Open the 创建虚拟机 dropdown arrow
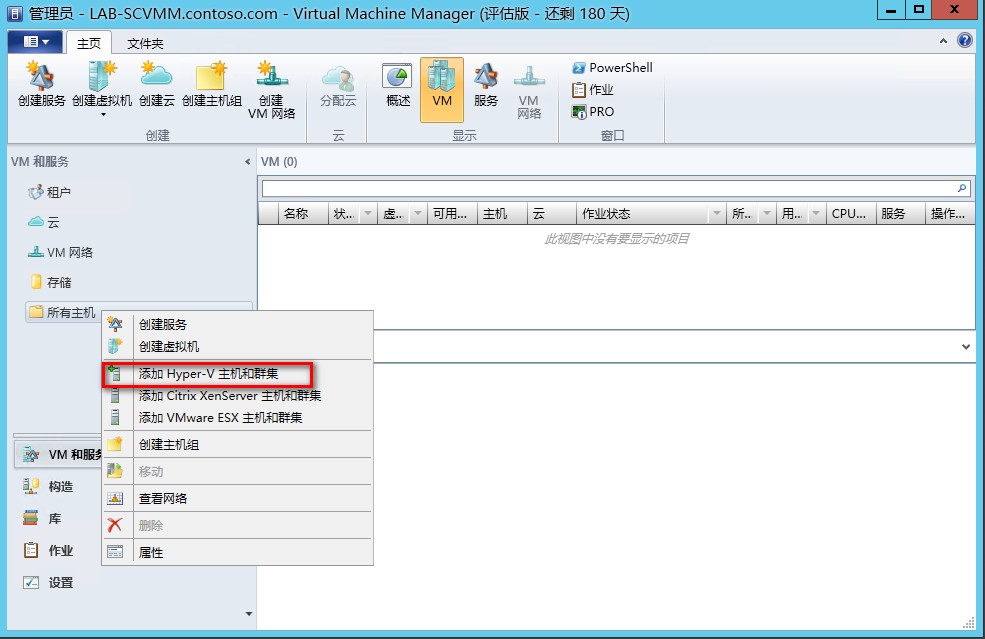985x639 pixels. 102,115
